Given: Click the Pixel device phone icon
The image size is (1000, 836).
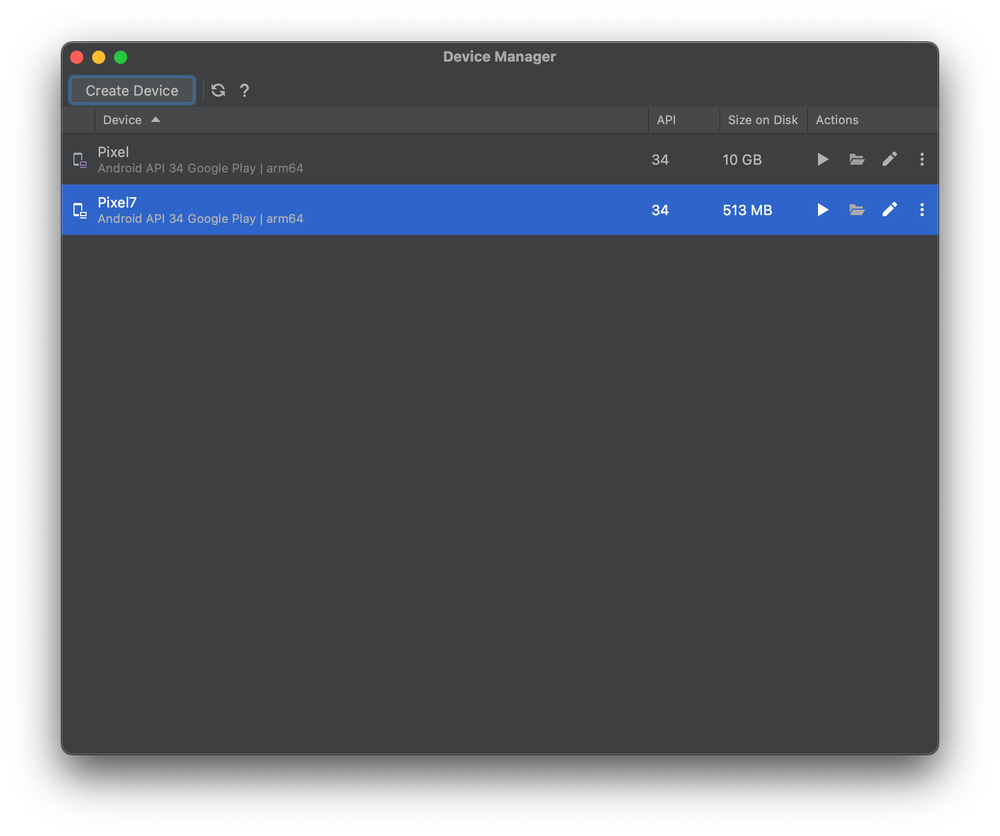Looking at the screenshot, I should (78, 159).
